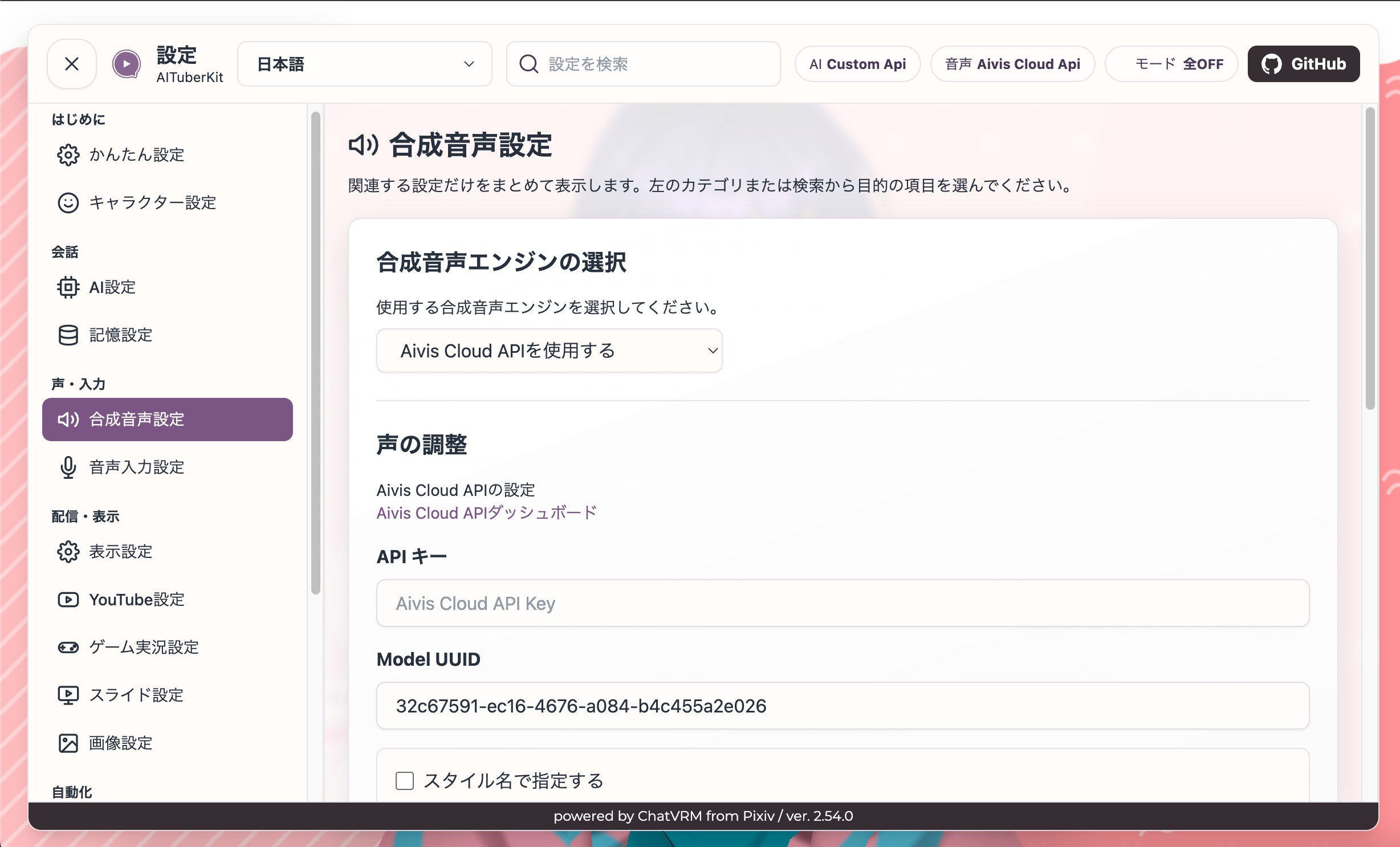This screenshot has width=1400, height=847.
Task: Focus the 設定を検索 search field
Action: point(644,64)
